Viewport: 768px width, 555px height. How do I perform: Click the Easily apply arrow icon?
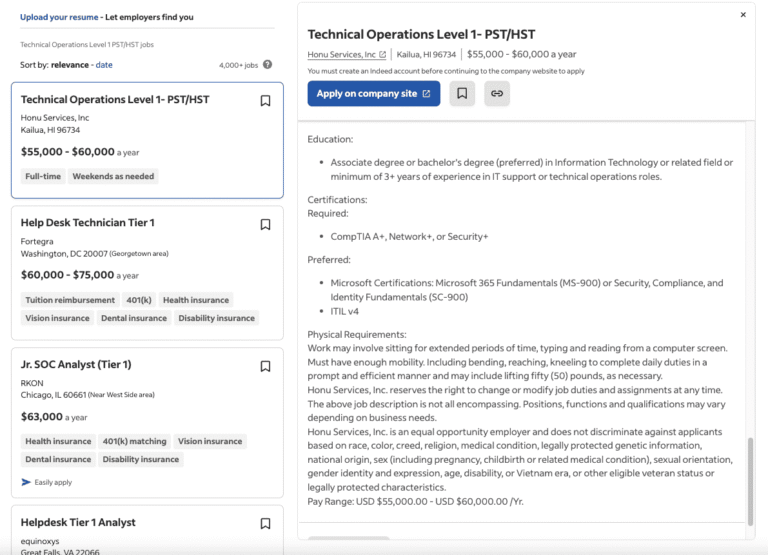pyautogui.click(x=26, y=483)
